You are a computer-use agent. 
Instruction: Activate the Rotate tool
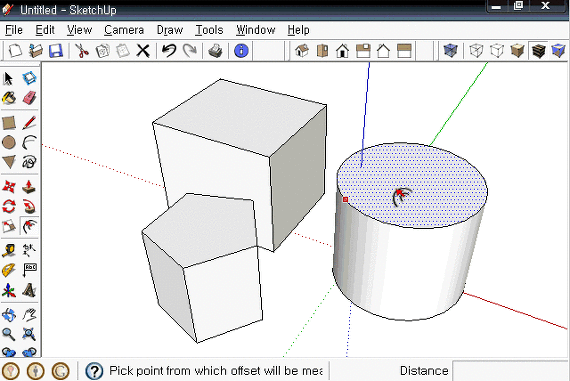point(9,206)
